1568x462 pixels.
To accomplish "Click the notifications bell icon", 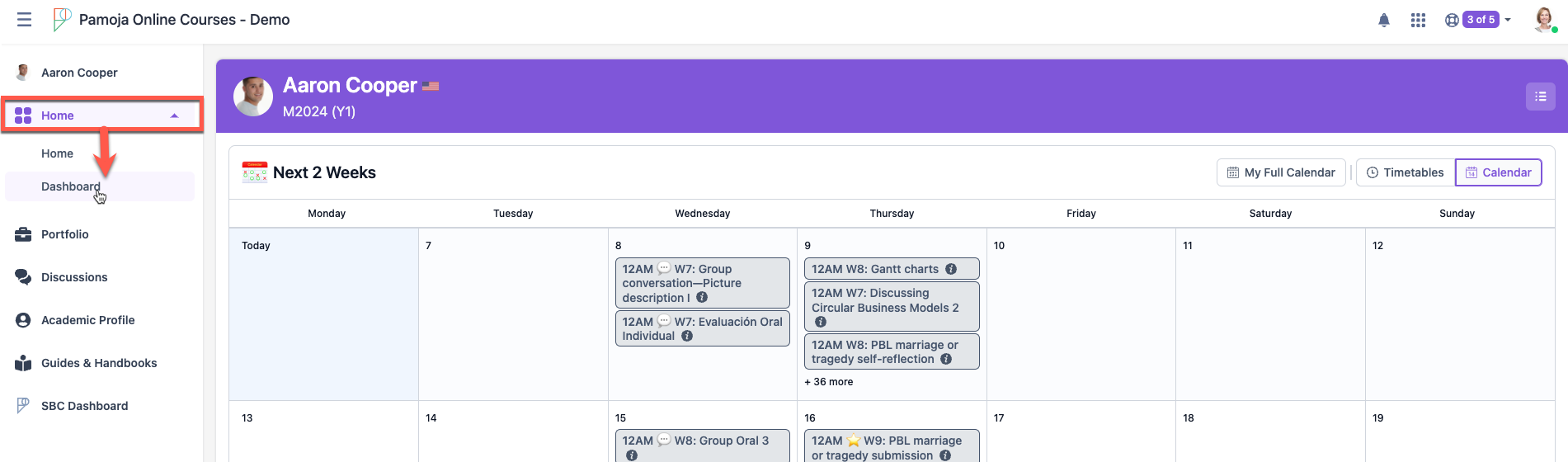I will point(1384,20).
